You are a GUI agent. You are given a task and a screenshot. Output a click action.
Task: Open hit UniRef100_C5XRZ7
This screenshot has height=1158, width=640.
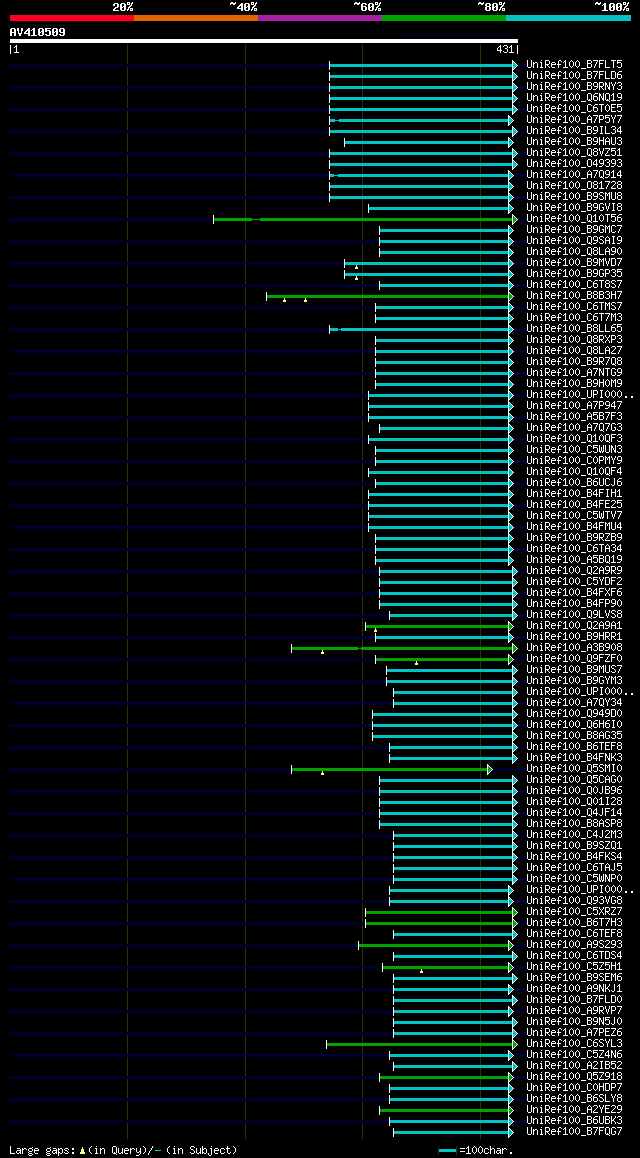click(574, 912)
